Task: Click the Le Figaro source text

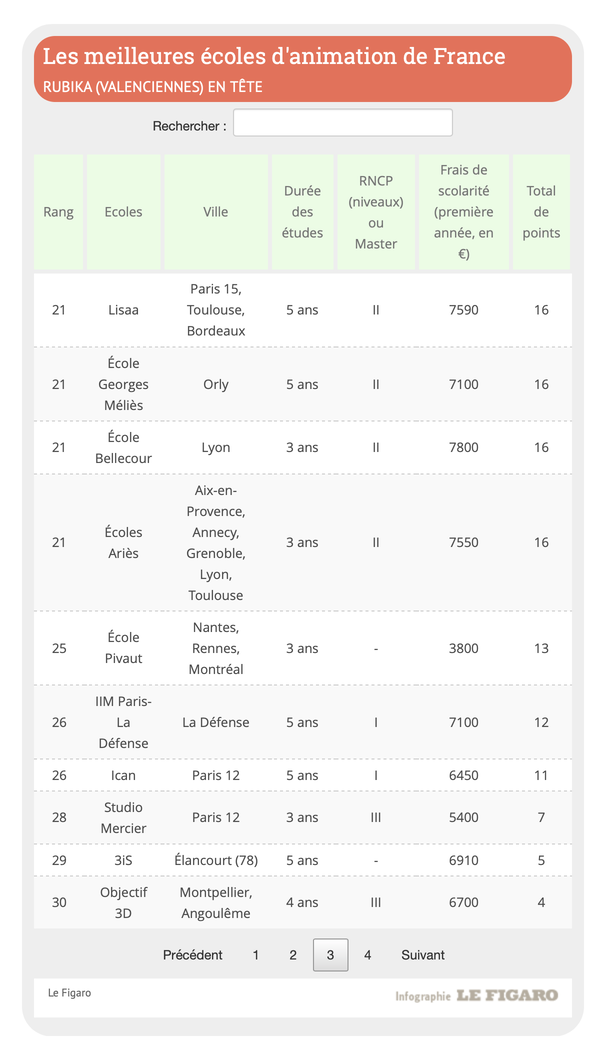Action: pos(70,993)
